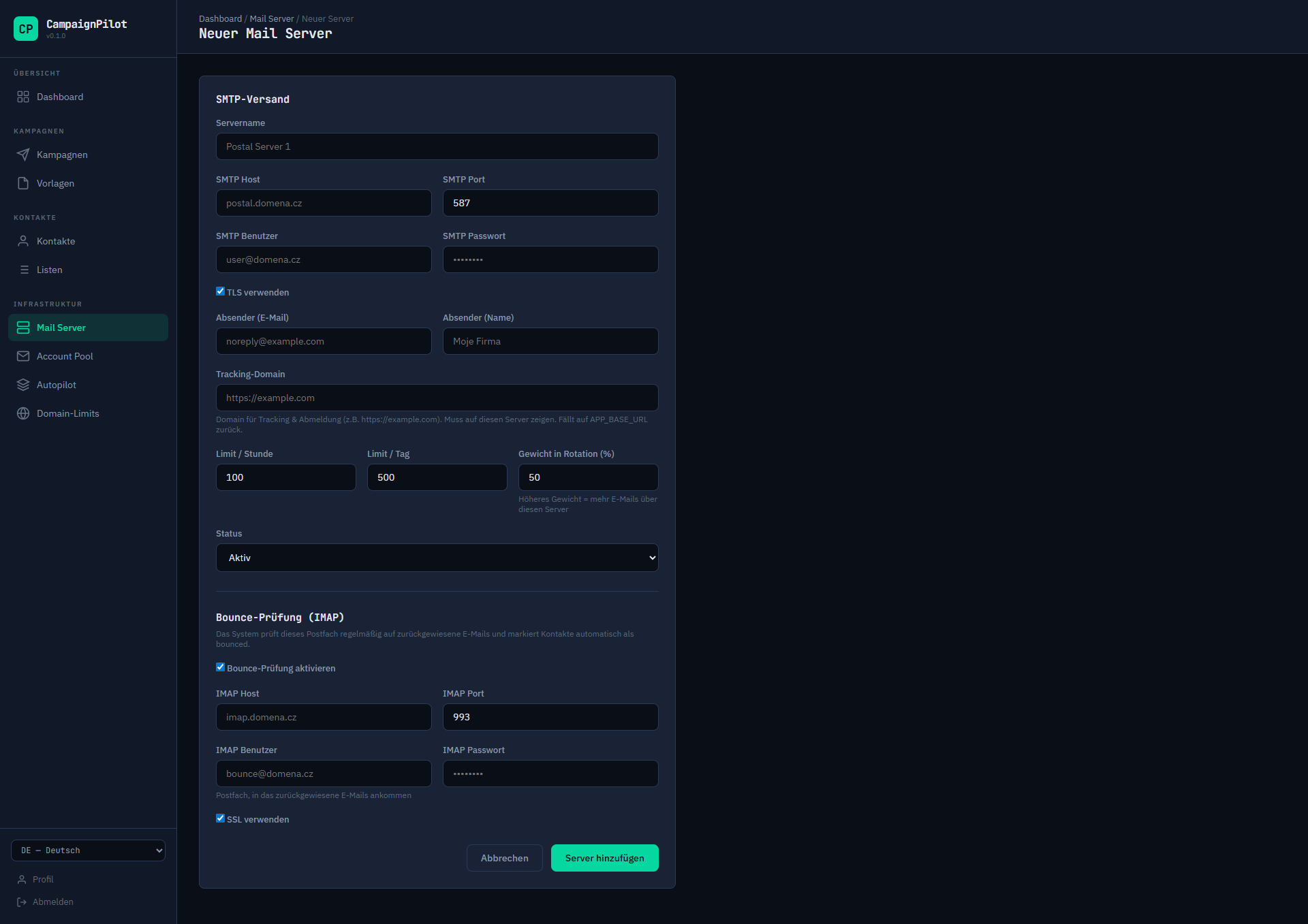Click the Server hinzufügen button
1308x924 pixels.
pos(605,858)
